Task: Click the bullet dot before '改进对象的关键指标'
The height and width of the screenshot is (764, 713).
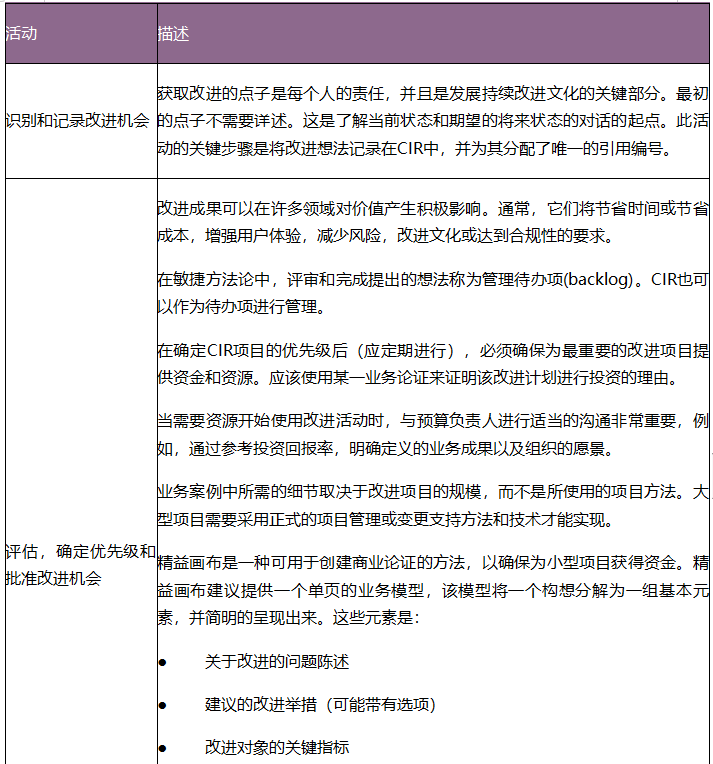Action: click(163, 748)
